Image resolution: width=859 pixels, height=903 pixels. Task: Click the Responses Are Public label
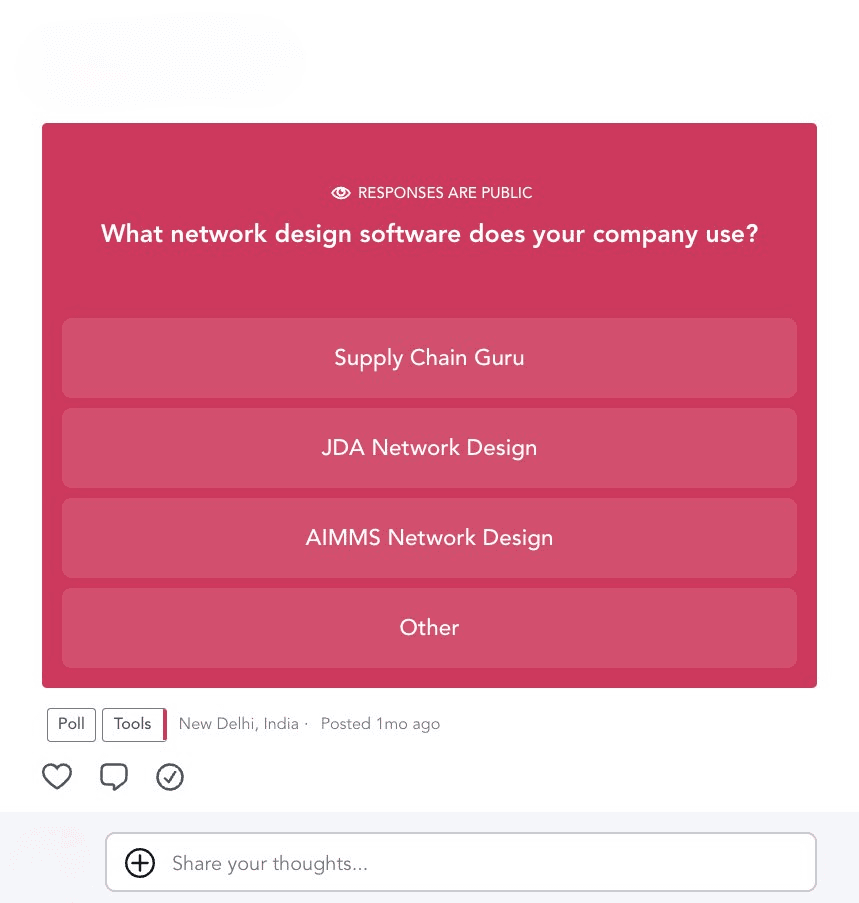[445, 193]
